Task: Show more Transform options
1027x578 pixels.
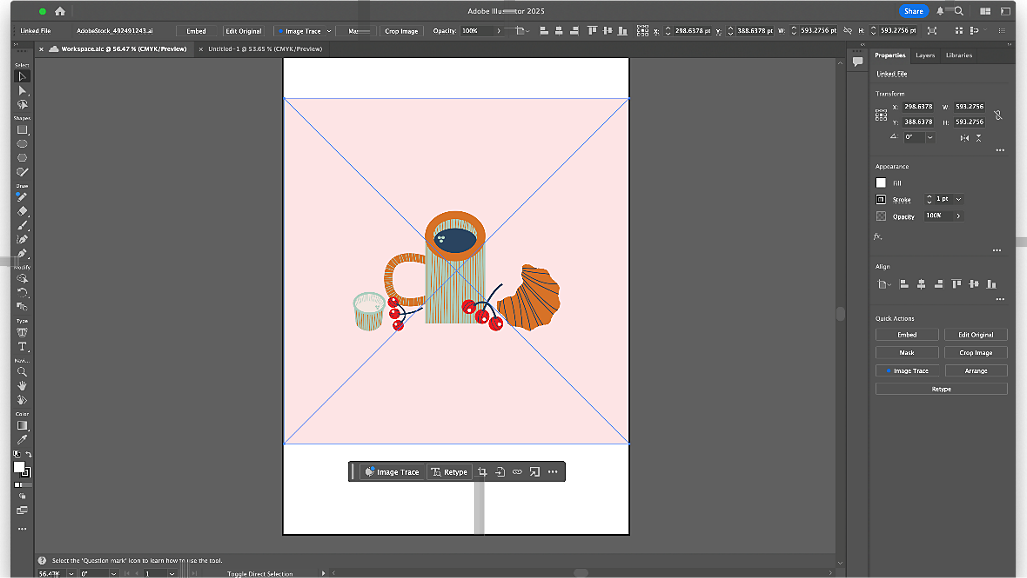Action: 999,151
